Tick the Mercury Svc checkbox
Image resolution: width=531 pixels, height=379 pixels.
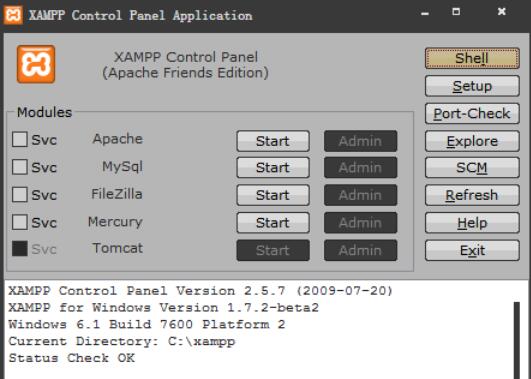[x=20, y=222]
